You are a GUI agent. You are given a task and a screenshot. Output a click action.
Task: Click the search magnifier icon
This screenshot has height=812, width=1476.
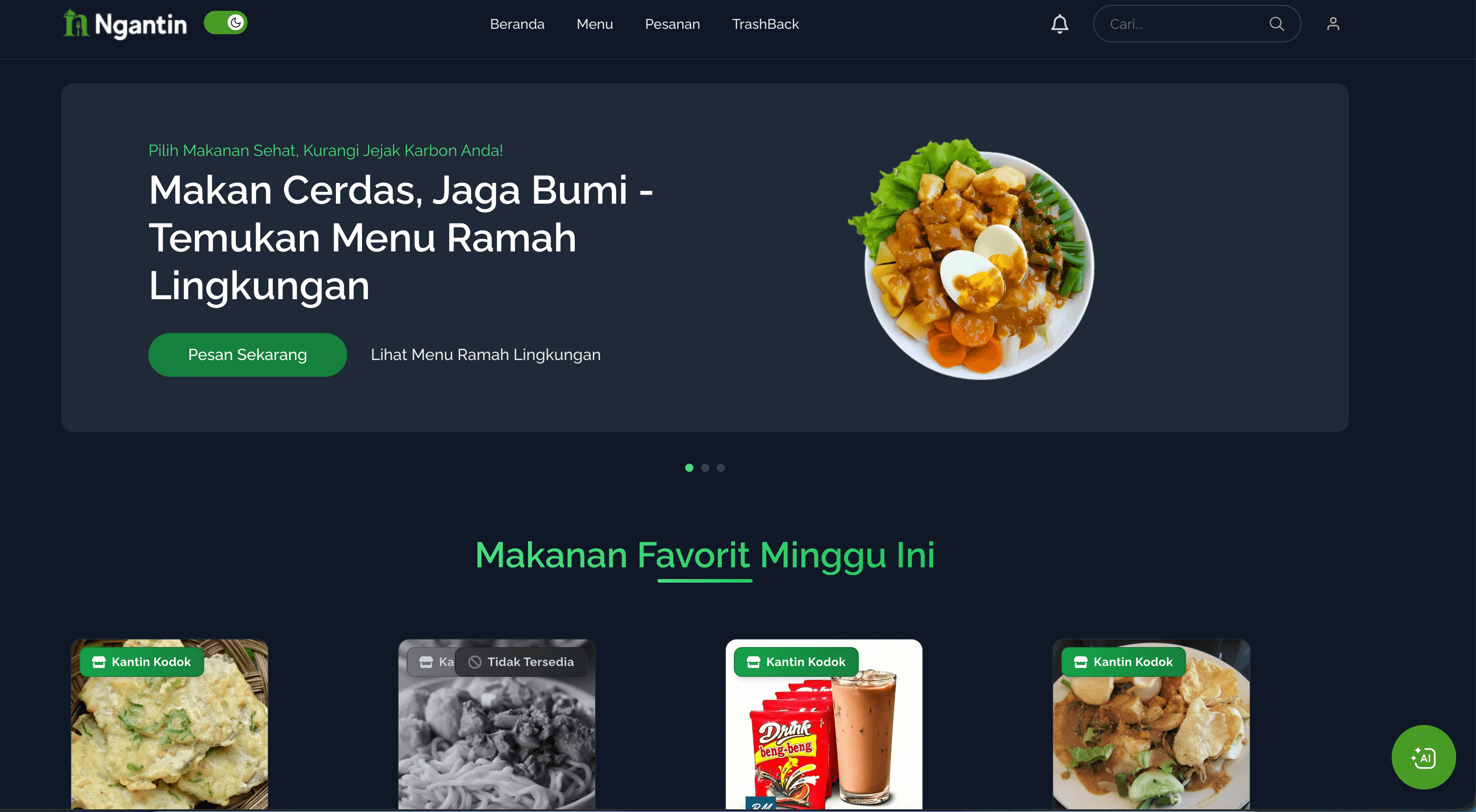pyautogui.click(x=1276, y=24)
